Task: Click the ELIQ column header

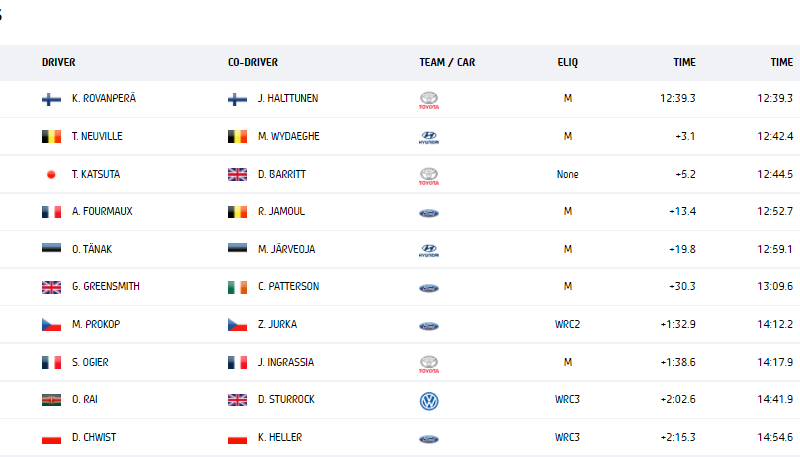Action: tap(567, 62)
